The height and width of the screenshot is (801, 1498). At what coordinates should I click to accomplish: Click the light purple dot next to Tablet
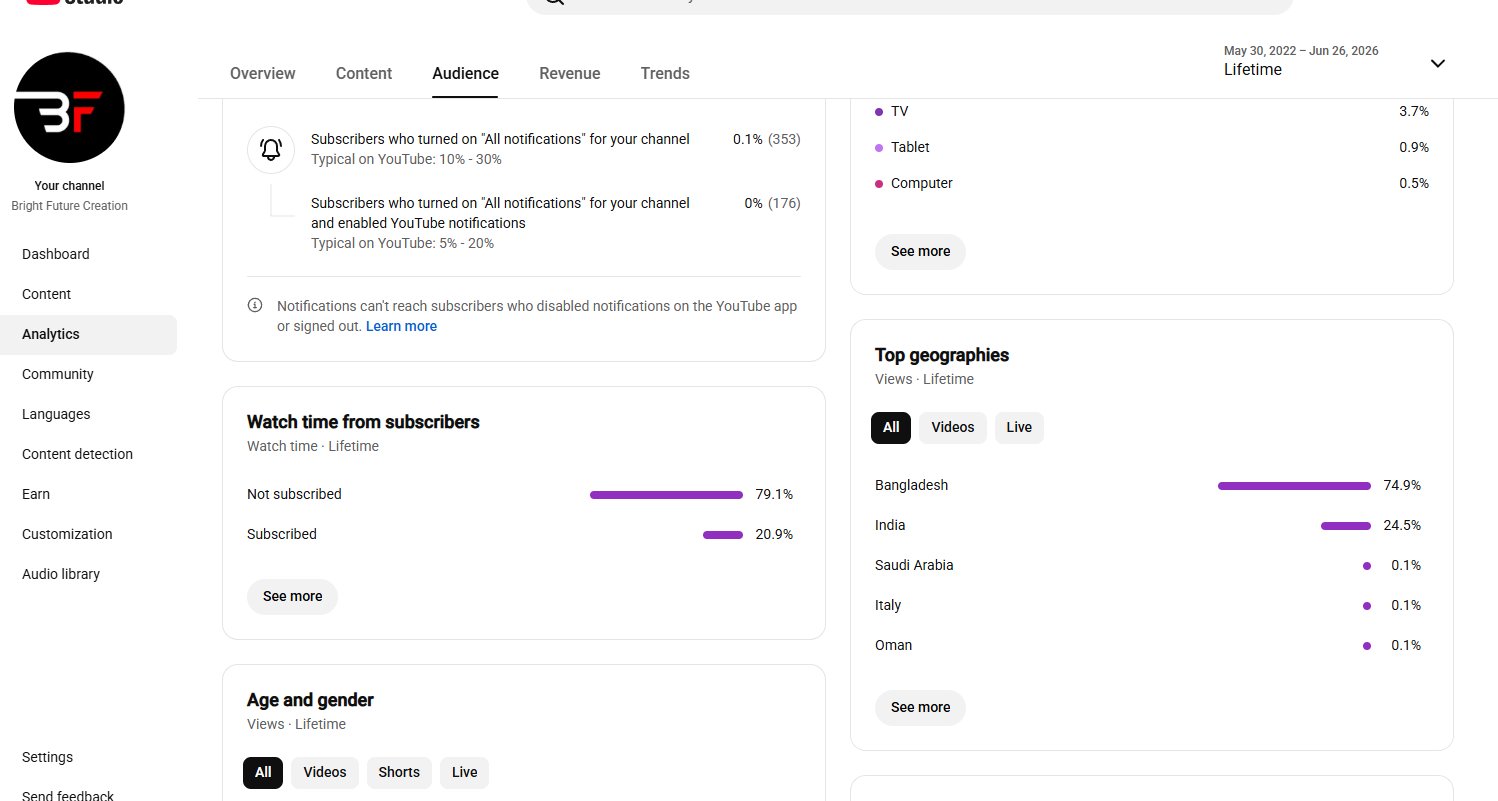(x=879, y=148)
